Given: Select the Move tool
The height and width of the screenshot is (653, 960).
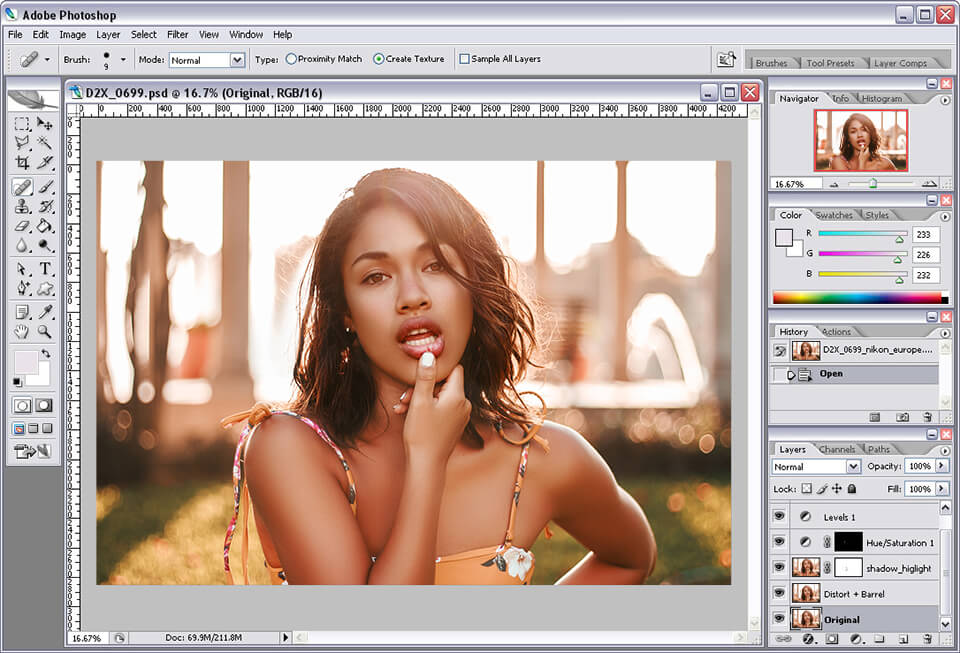Looking at the screenshot, I should coord(45,126).
